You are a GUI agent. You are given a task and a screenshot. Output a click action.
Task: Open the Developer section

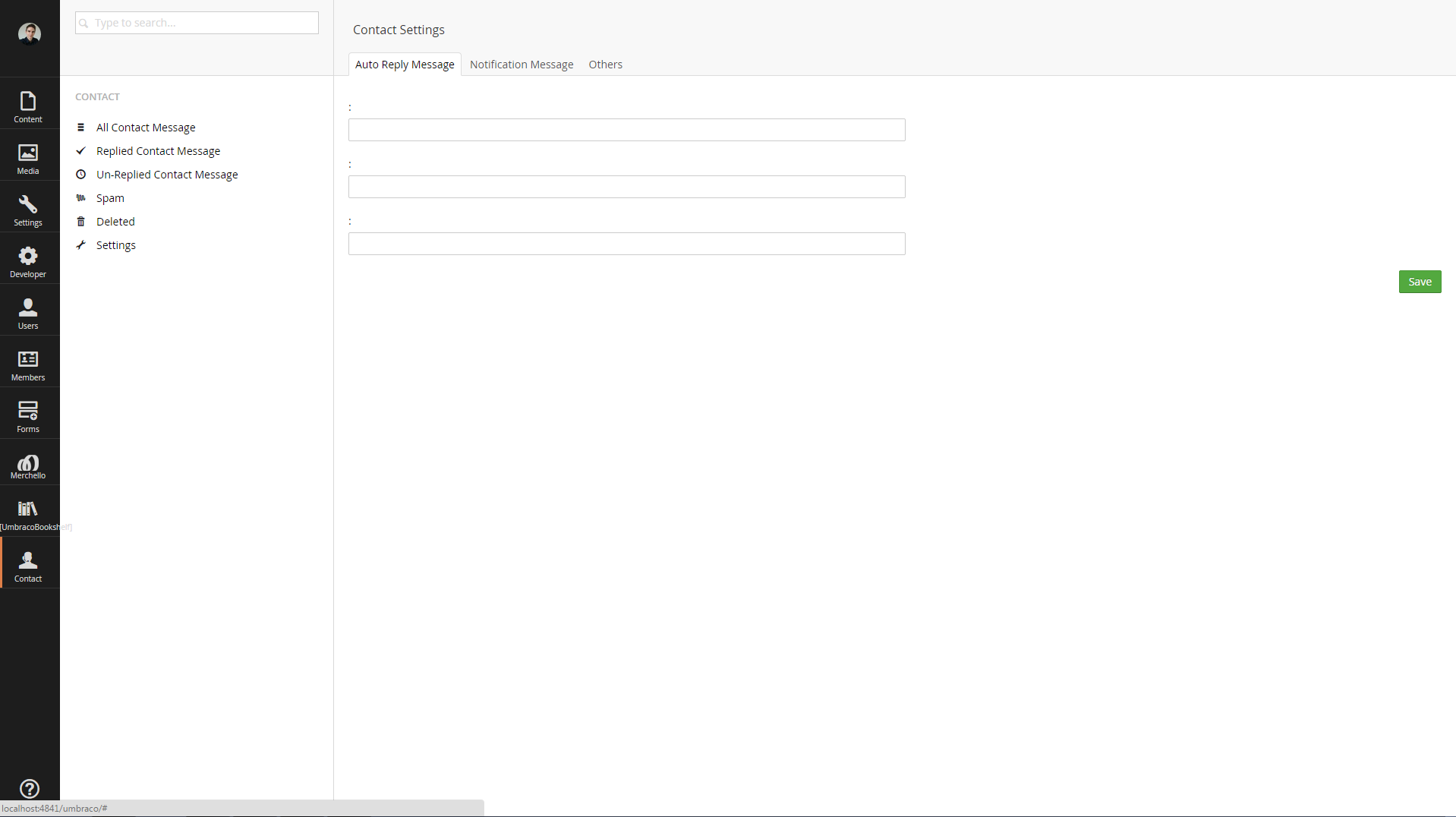pos(28,262)
